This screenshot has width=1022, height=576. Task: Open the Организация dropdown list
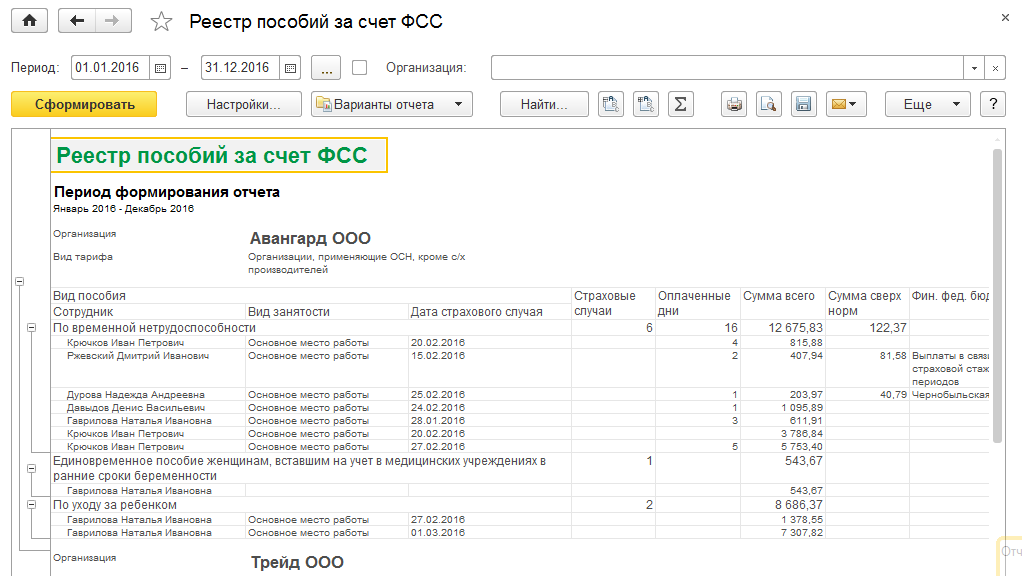point(974,68)
